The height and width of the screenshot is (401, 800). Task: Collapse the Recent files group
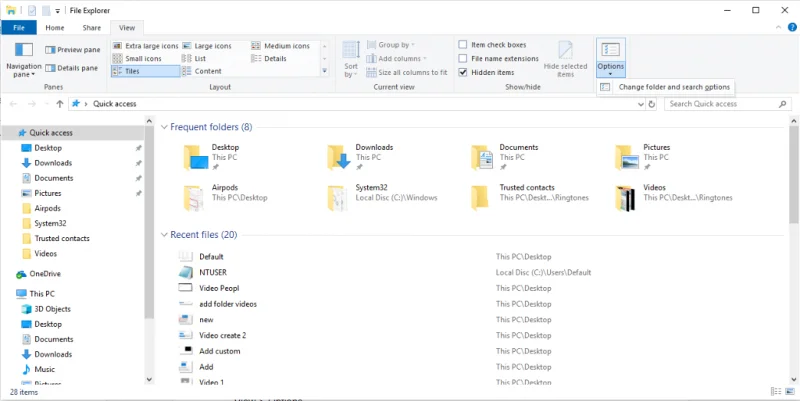click(164, 235)
